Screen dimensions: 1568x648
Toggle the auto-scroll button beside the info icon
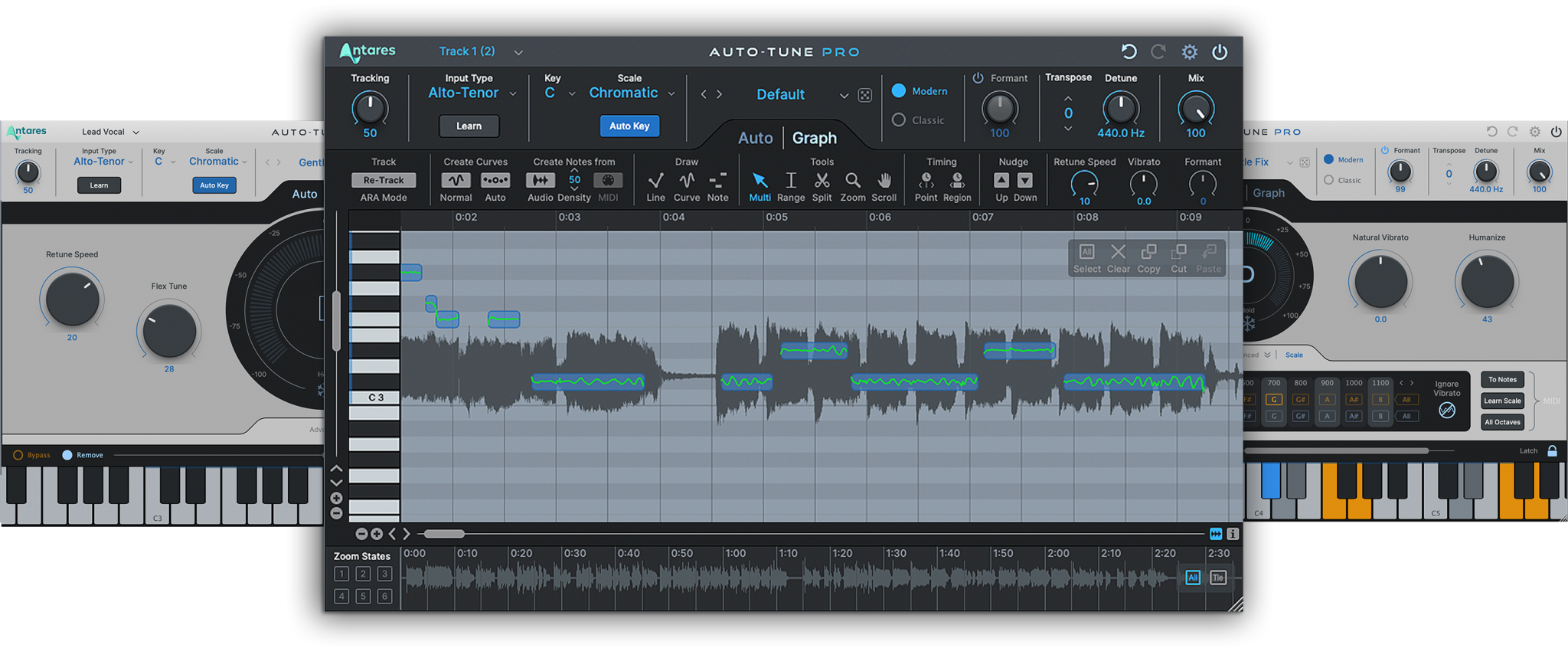[x=1216, y=534]
